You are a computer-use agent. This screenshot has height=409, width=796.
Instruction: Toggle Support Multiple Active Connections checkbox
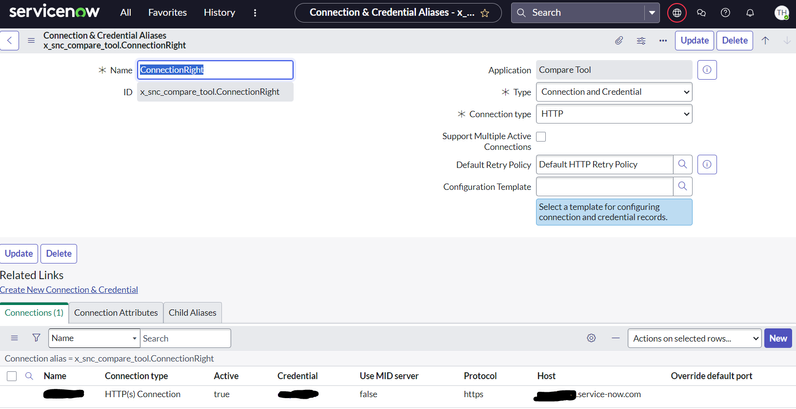point(541,137)
